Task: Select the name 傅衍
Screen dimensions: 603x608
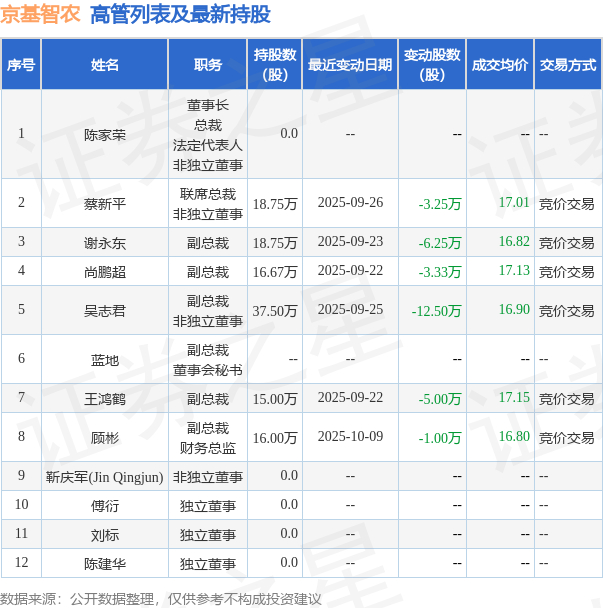Action: pyautogui.click(x=105, y=506)
